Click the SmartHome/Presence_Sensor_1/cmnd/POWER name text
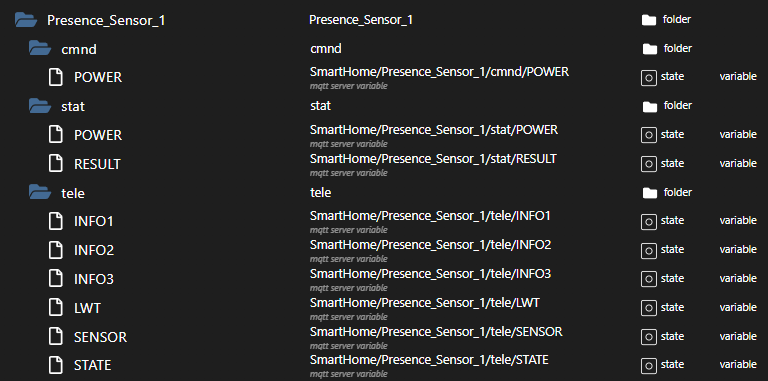The image size is (768, 381). [439, 72]
